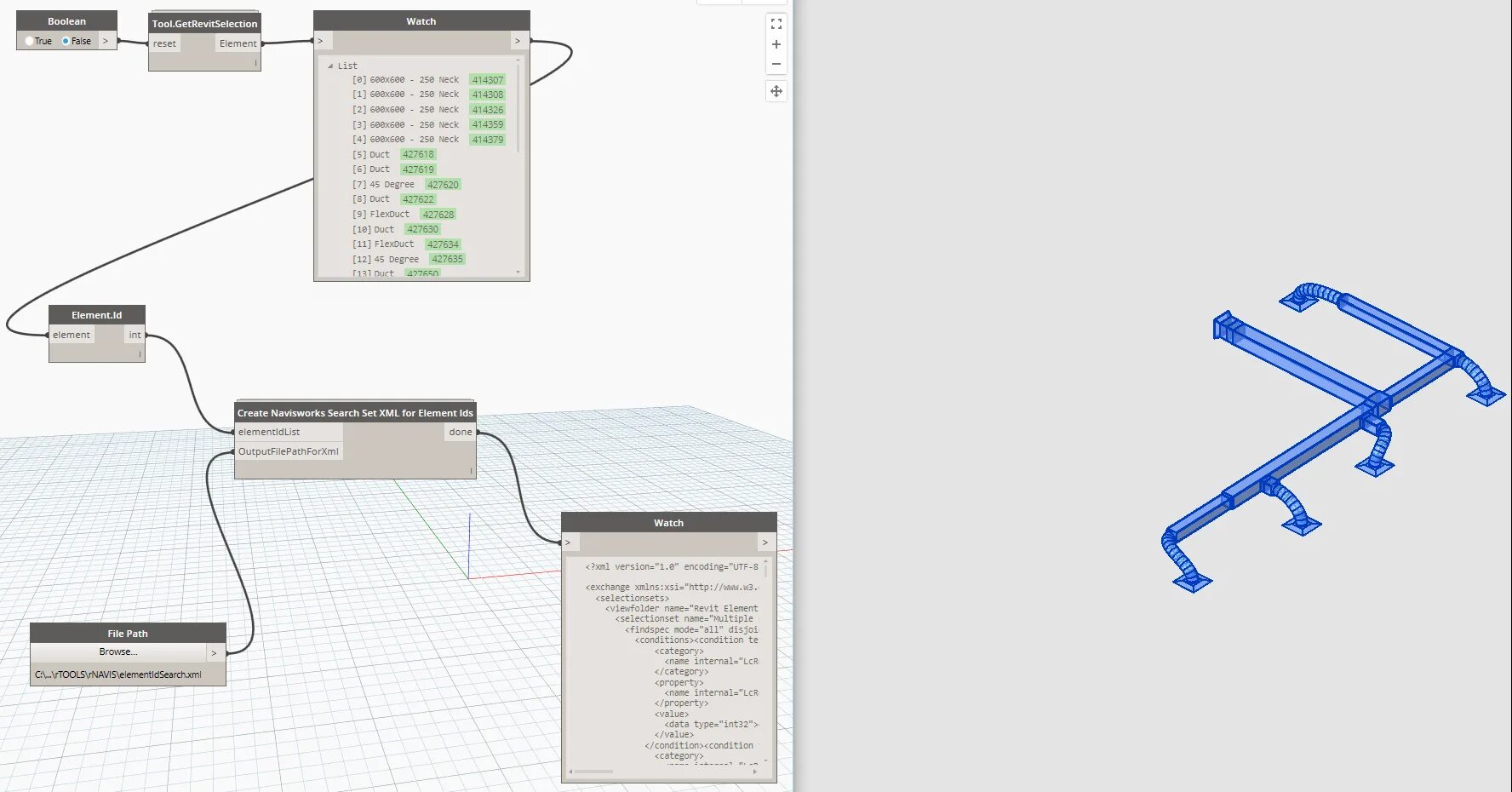Click the elementIdSearch.xml path field
The height and width of the screenshot is (792, 1512).
coord(128,674)
